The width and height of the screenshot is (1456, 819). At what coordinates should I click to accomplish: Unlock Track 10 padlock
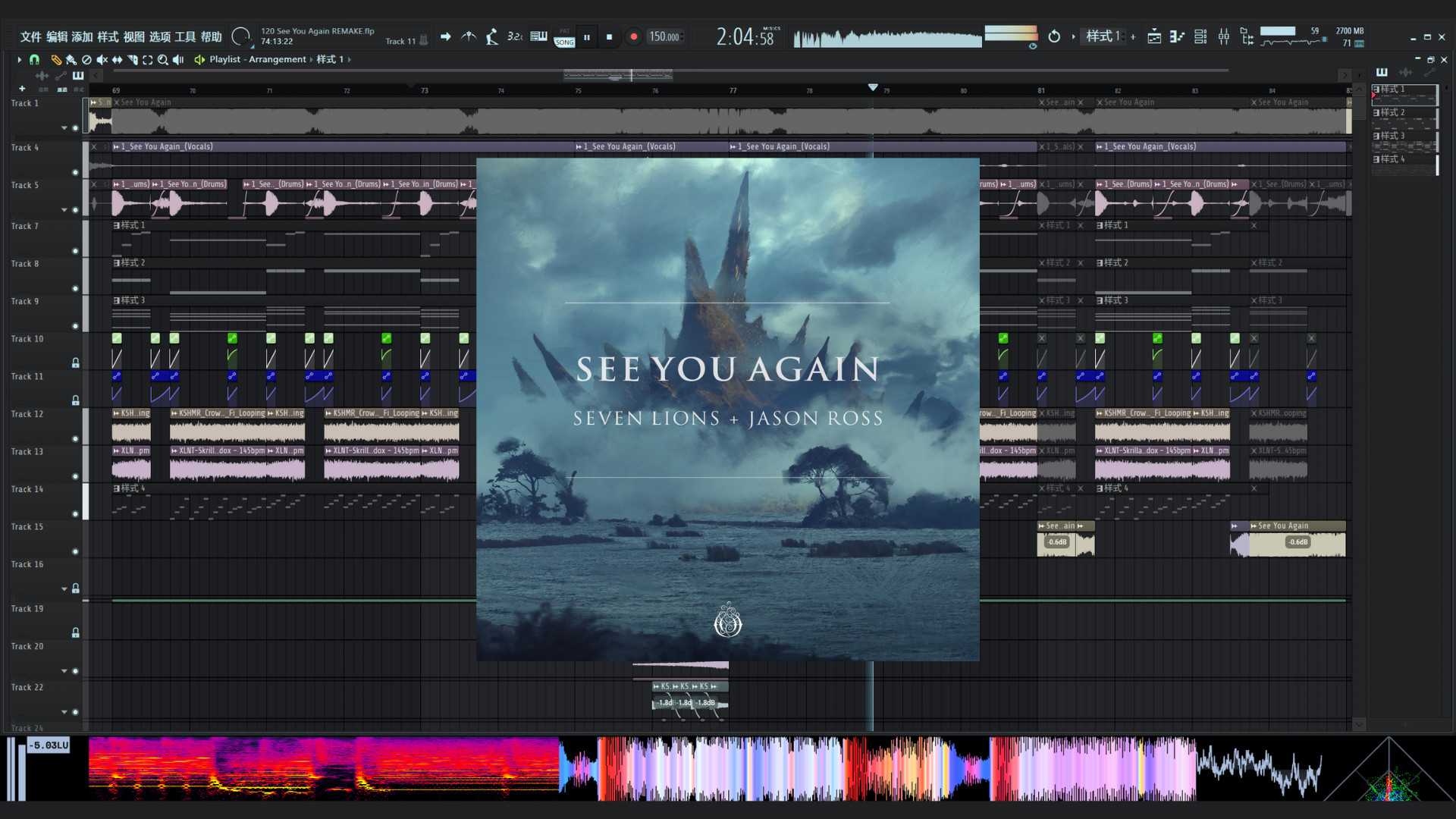click(x=75, y=362)
